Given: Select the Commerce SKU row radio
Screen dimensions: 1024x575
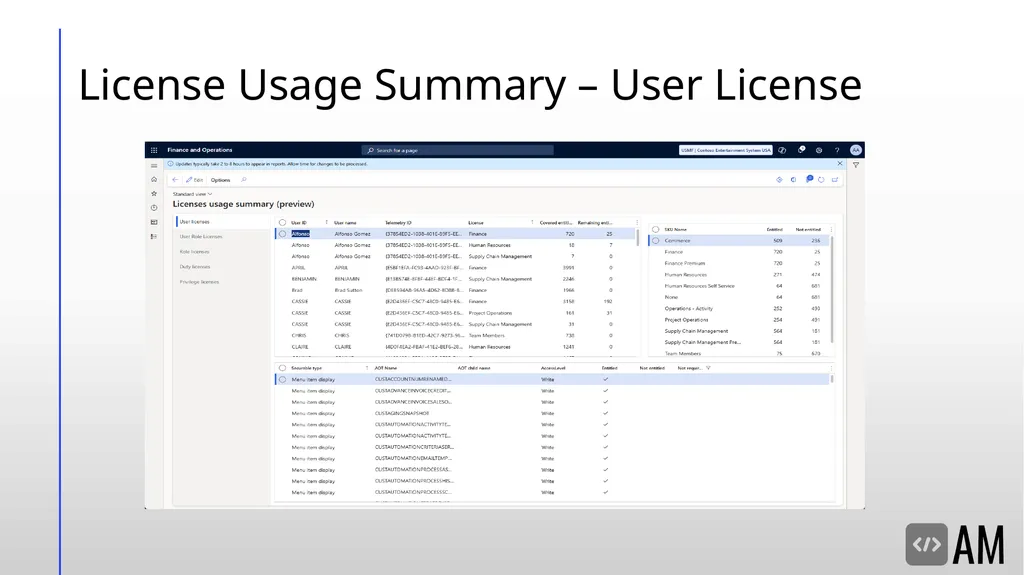Looking at the screenshot, I should (656, 240).
